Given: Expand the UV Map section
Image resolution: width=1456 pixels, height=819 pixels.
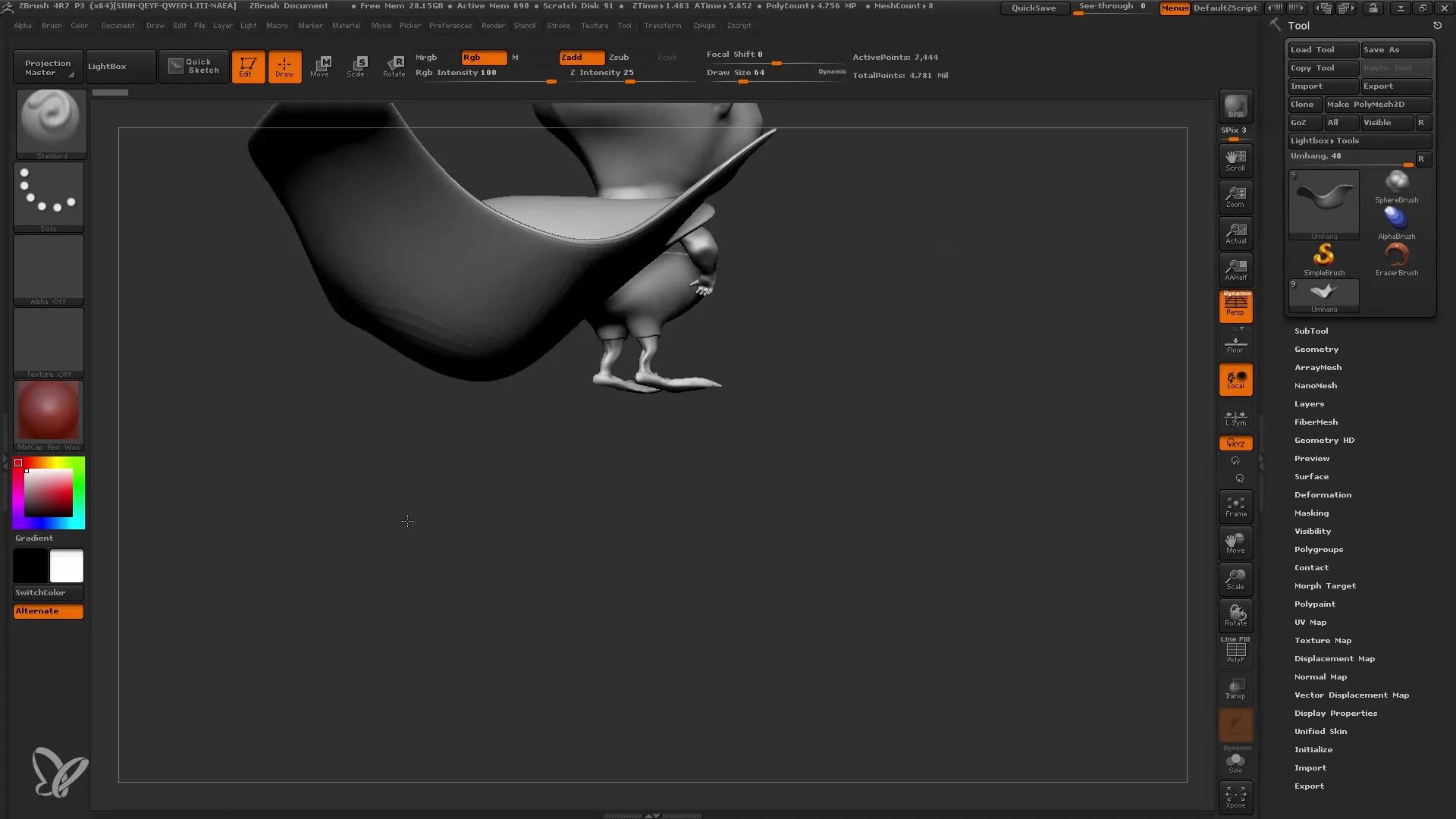Looking at the screenshot, I should [1310, 622].
